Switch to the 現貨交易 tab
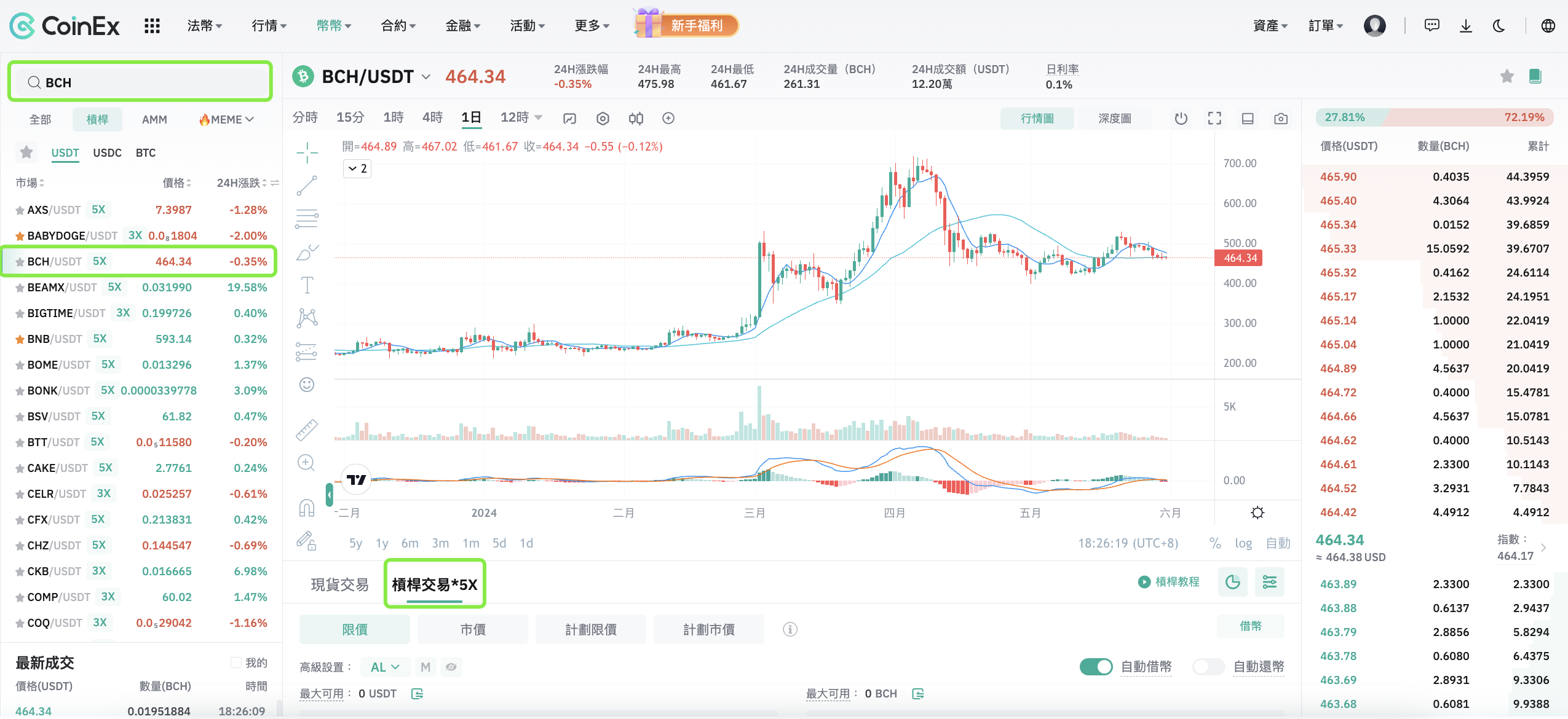 click(x=339, y=584)
